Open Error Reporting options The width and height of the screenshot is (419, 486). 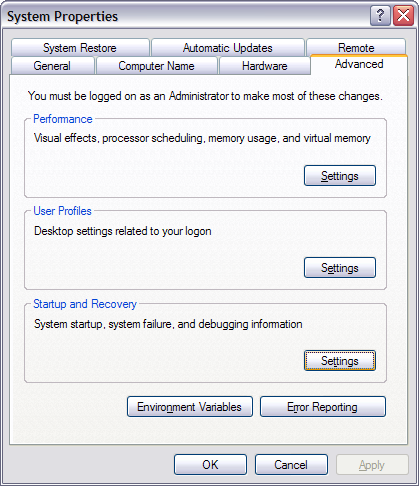323,407
